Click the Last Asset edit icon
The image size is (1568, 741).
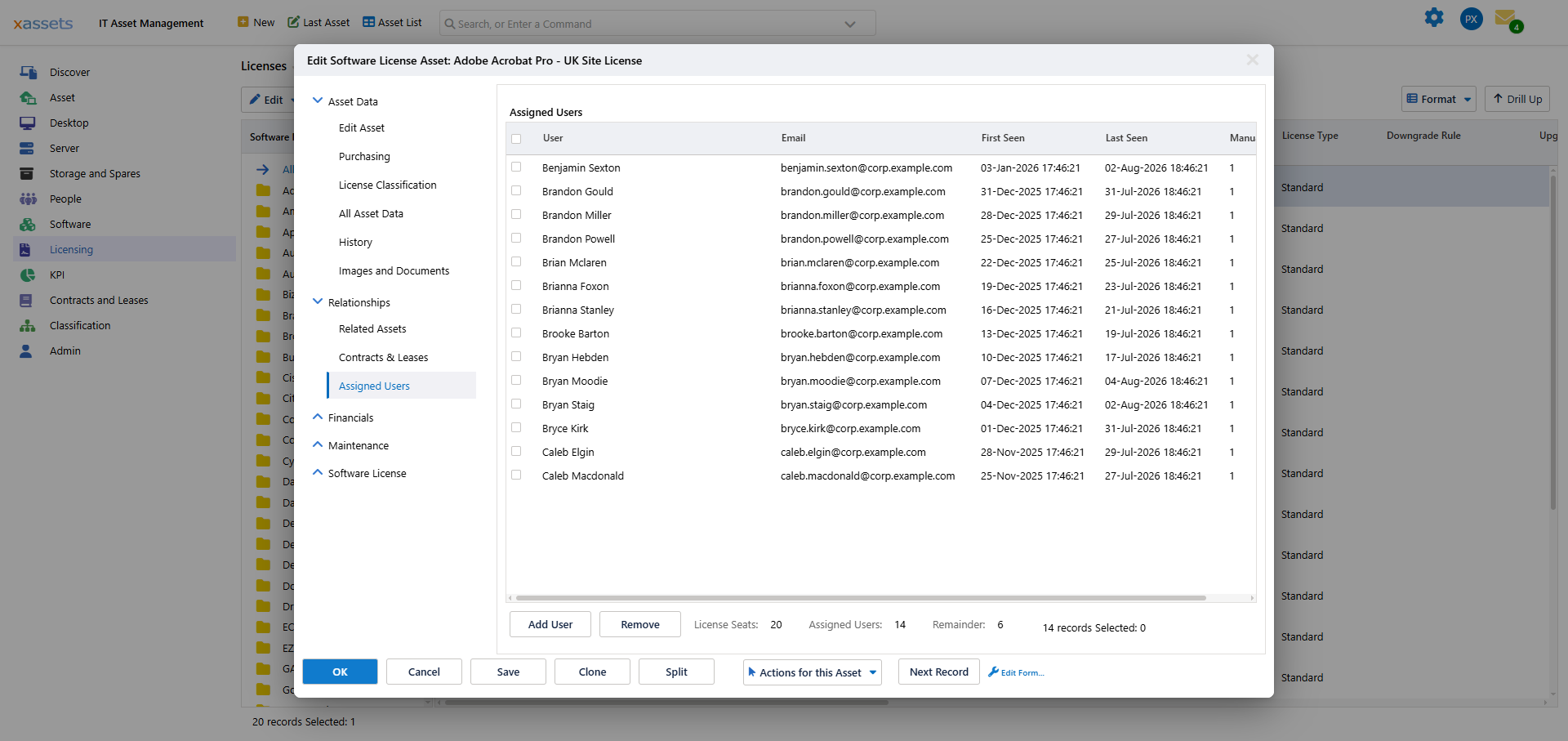(294, 22)
